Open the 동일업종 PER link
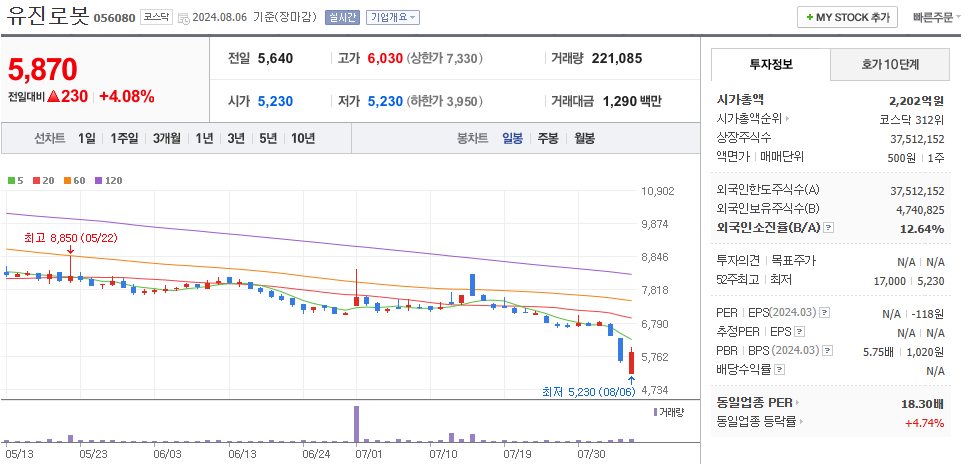Image resolution: width=967 pixels, height=464 pixels. click(x=757, y=403)
